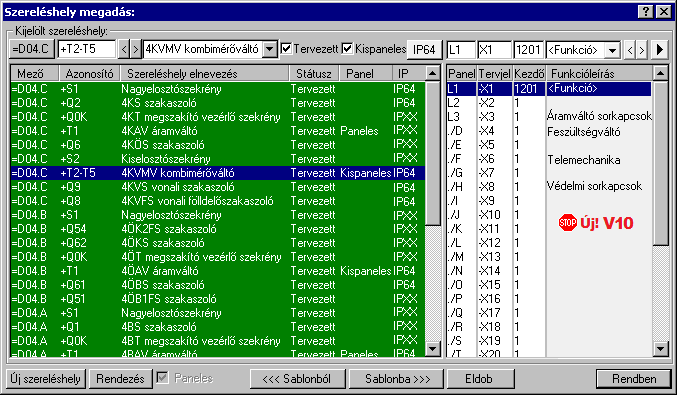
Task: Click the left list's Panel column header
Action: click(366, 73)
